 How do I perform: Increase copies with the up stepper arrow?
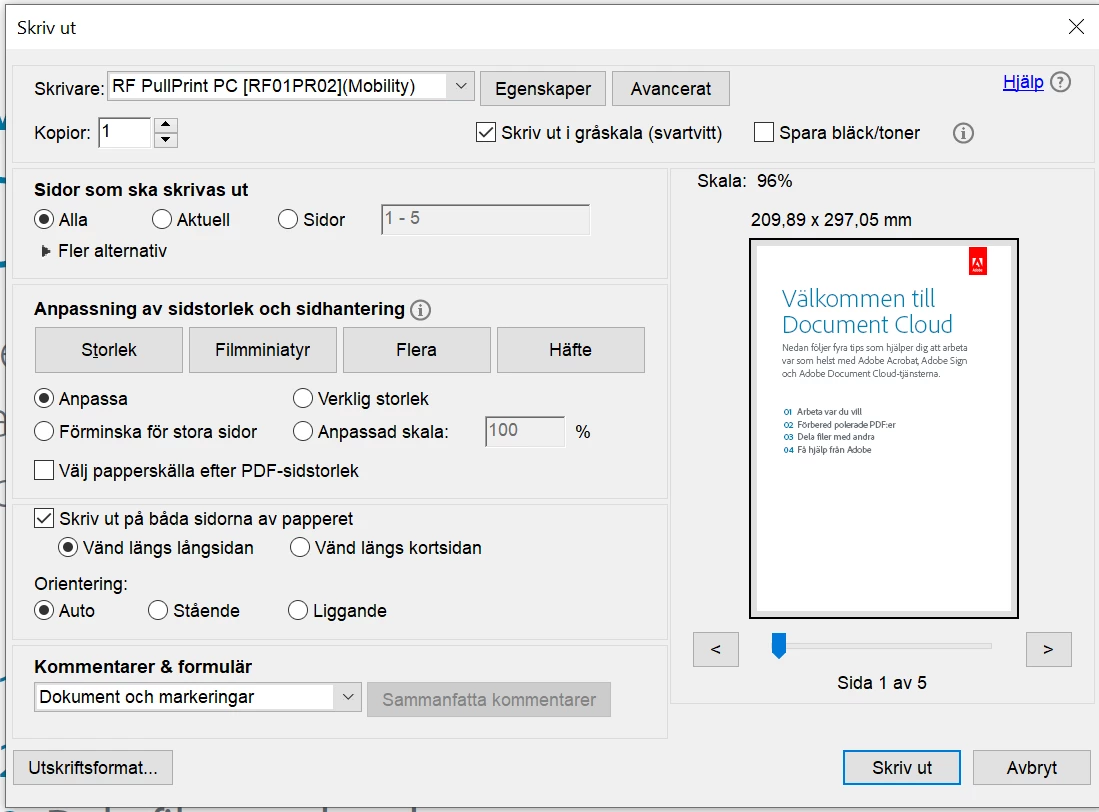pos(165,125)
